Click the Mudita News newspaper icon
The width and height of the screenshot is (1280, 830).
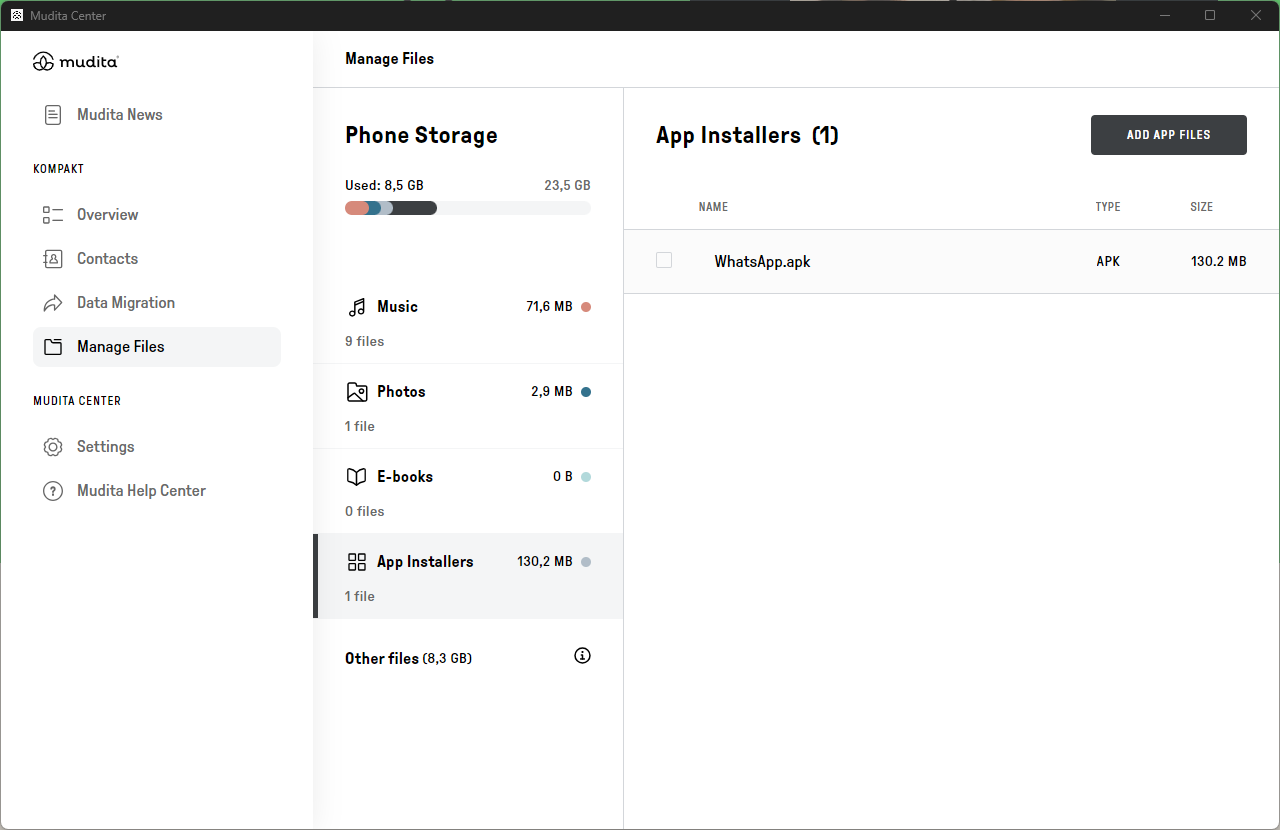(x=53, y=115)
